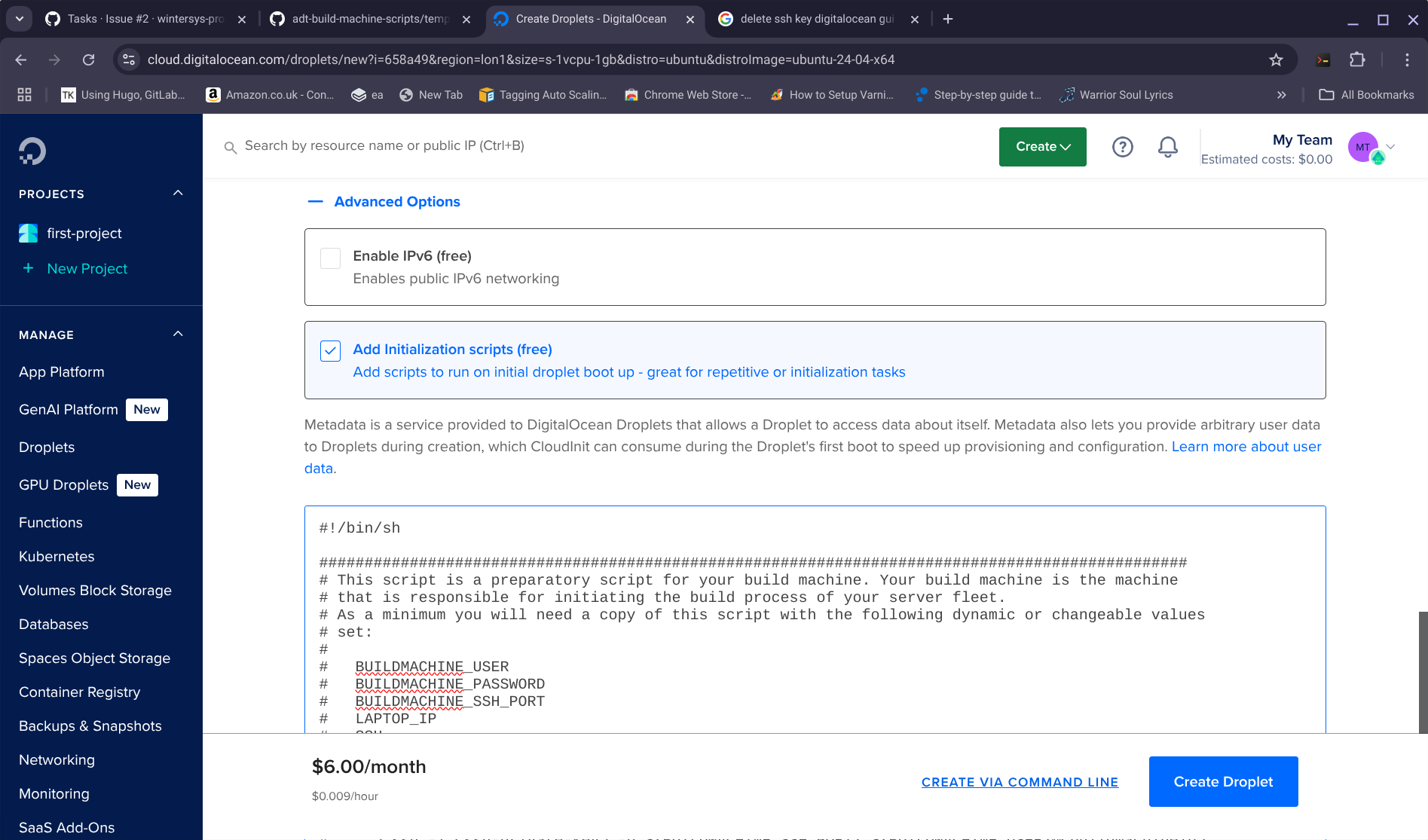
Task: Open Droplets in the sidebar menu
Action: click(47, 447)
